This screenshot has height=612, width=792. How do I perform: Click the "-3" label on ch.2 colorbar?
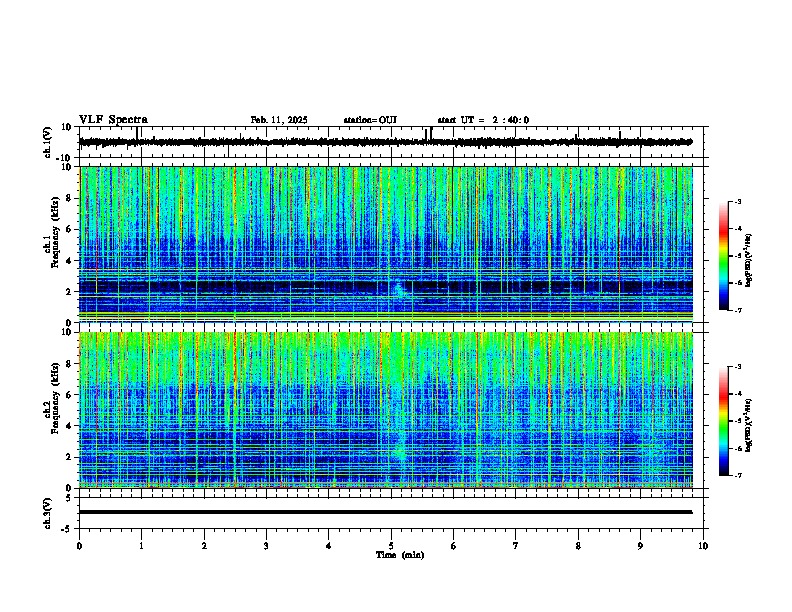point(738,367)
